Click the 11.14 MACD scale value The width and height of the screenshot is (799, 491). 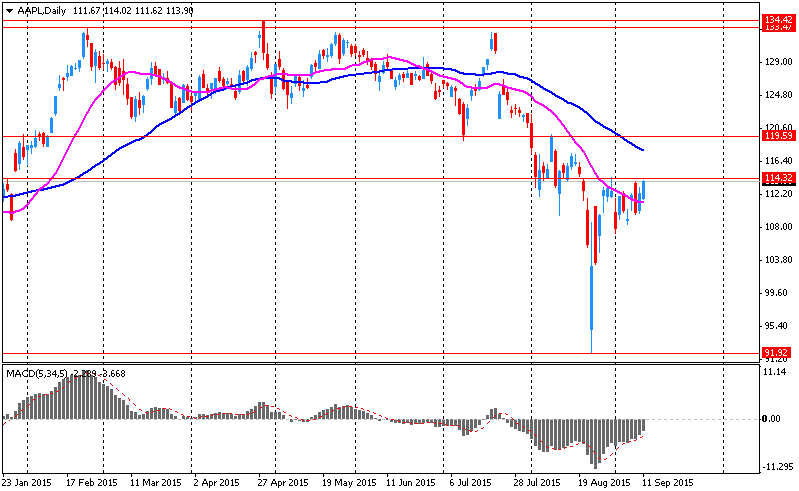(775, 372)
